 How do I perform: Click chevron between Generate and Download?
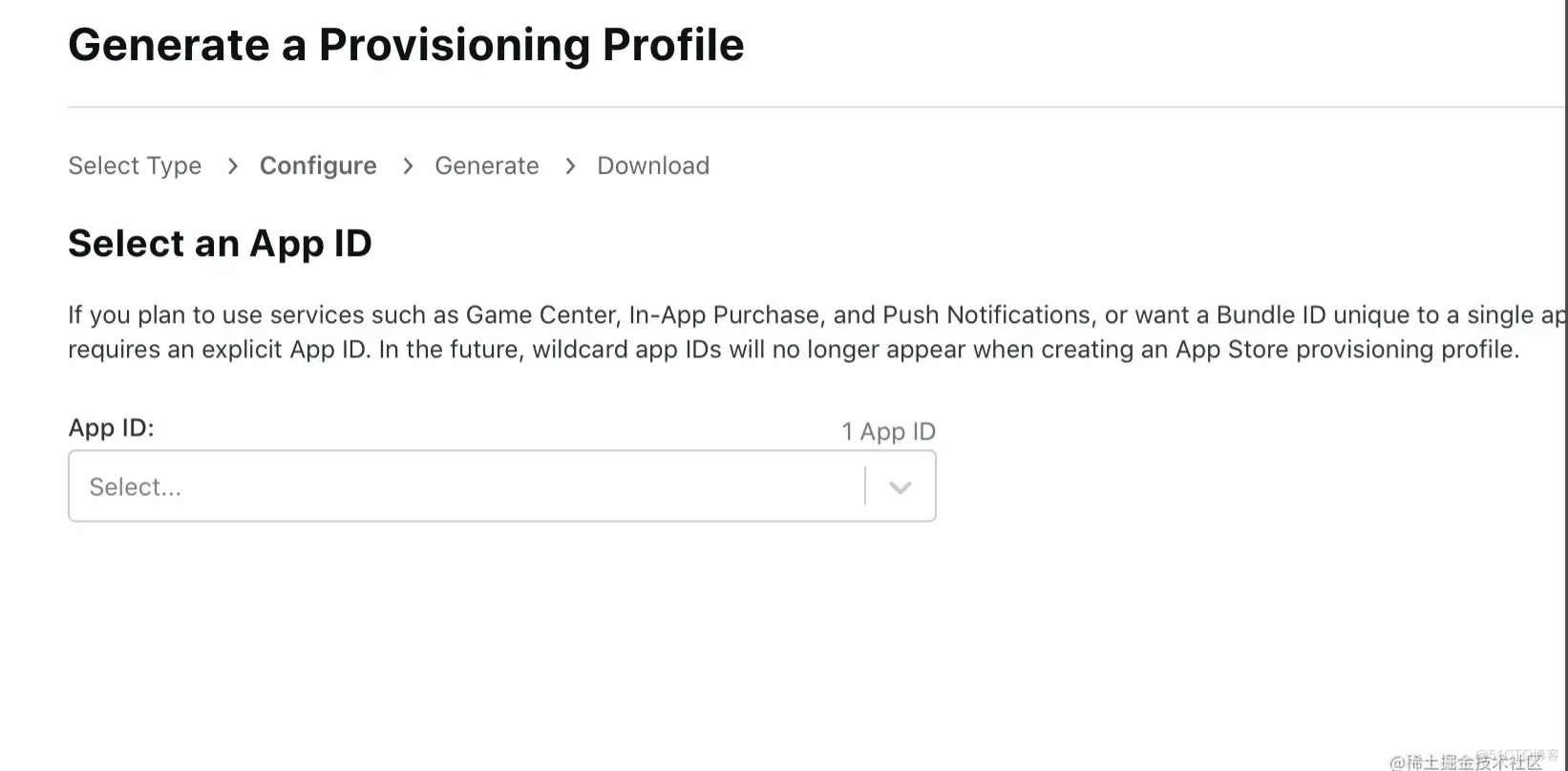point(570,166)
